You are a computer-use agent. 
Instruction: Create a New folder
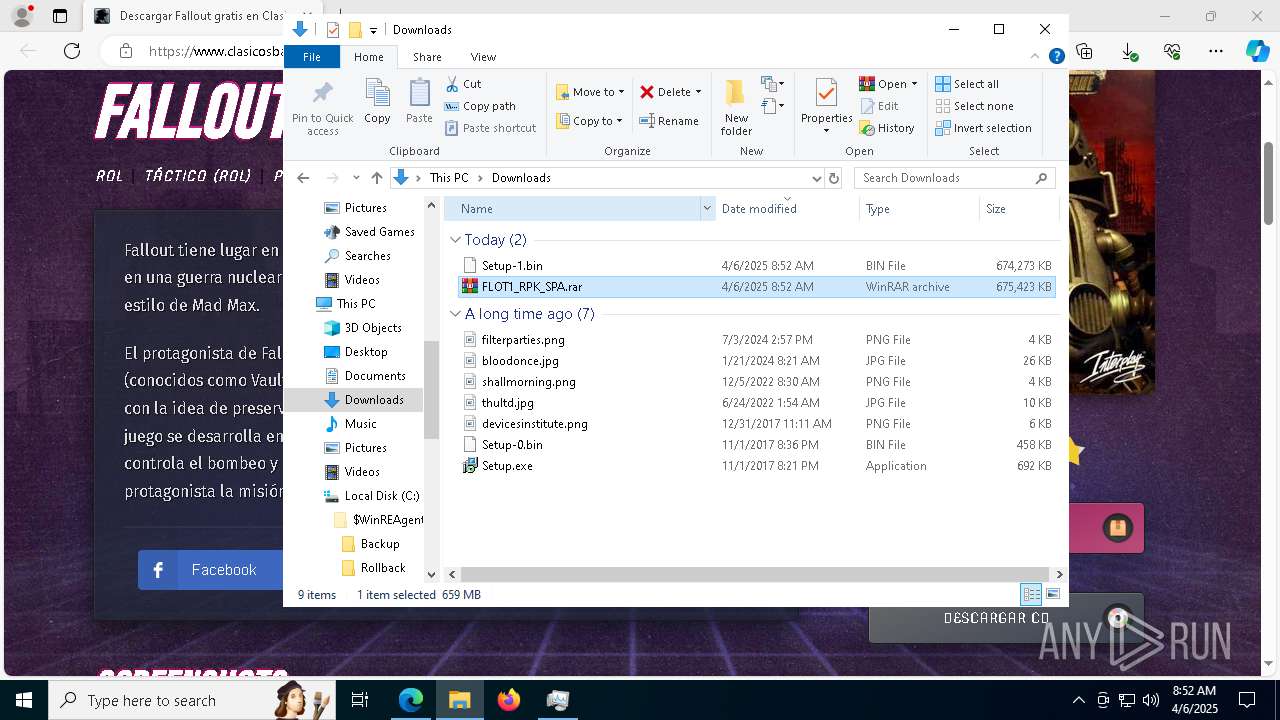click(x=736, y=107)
